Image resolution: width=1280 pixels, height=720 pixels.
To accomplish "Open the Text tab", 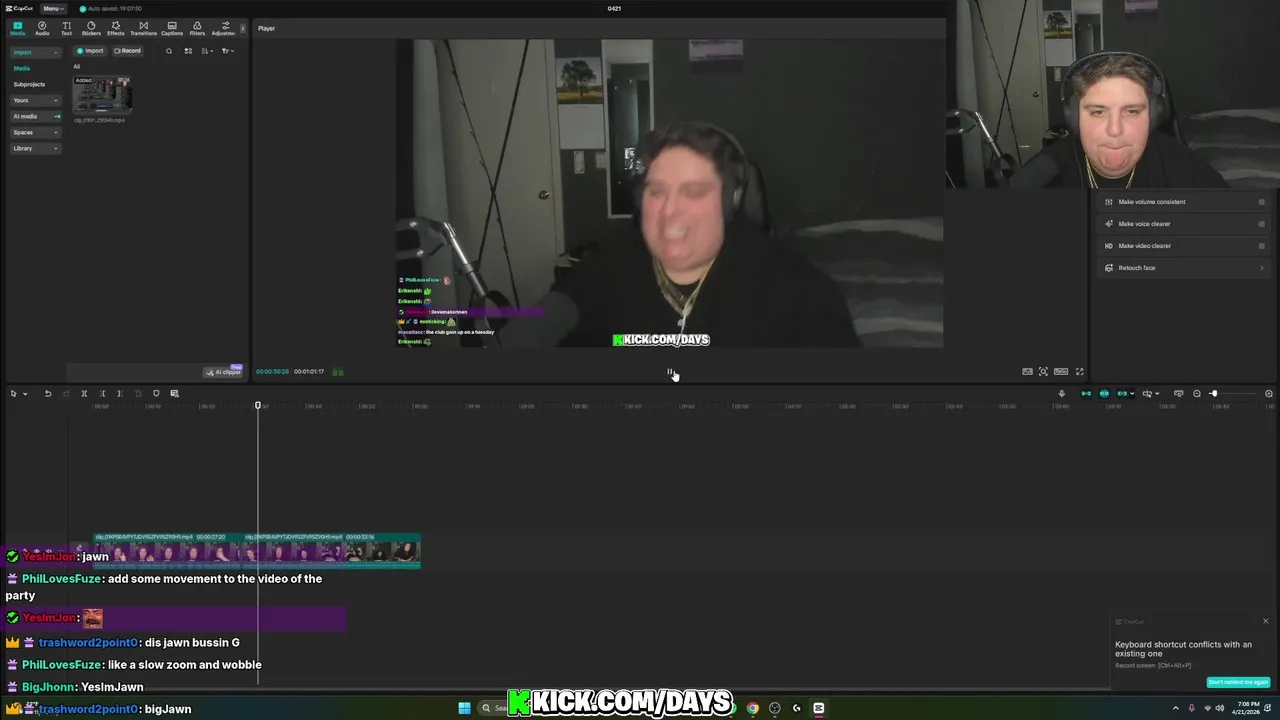I will coord(66,28).
